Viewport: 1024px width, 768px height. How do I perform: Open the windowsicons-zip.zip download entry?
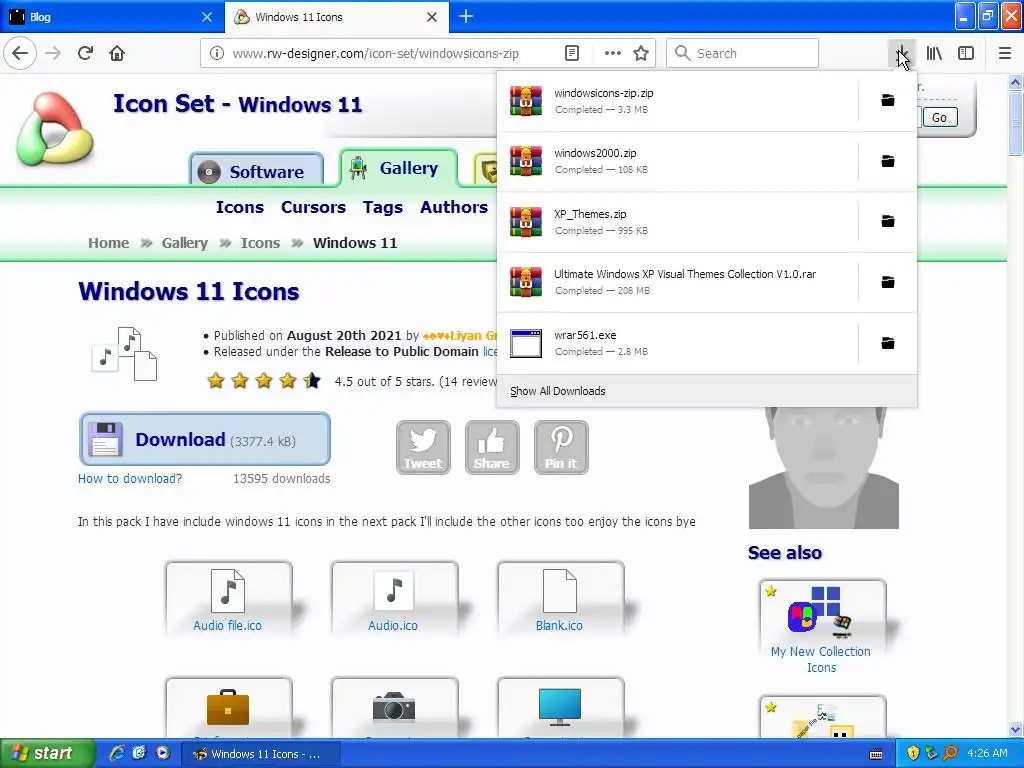click(x=677, y=101)
